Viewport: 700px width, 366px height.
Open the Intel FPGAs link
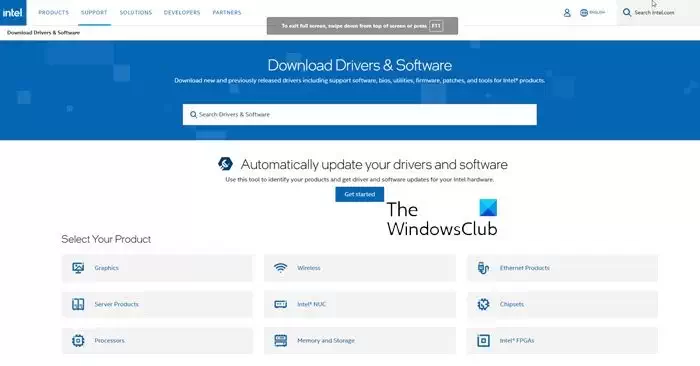[562, 341]
